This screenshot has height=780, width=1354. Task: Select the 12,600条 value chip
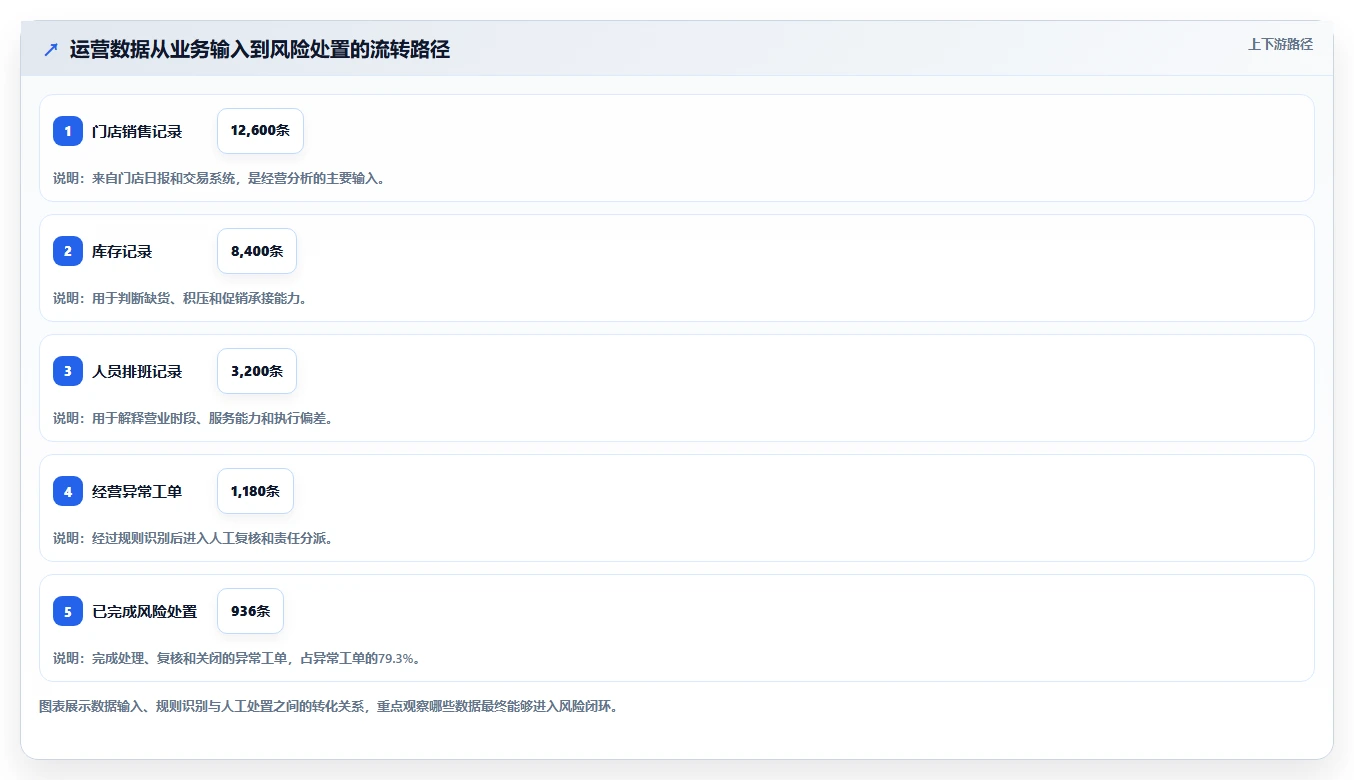pos(260,131)
